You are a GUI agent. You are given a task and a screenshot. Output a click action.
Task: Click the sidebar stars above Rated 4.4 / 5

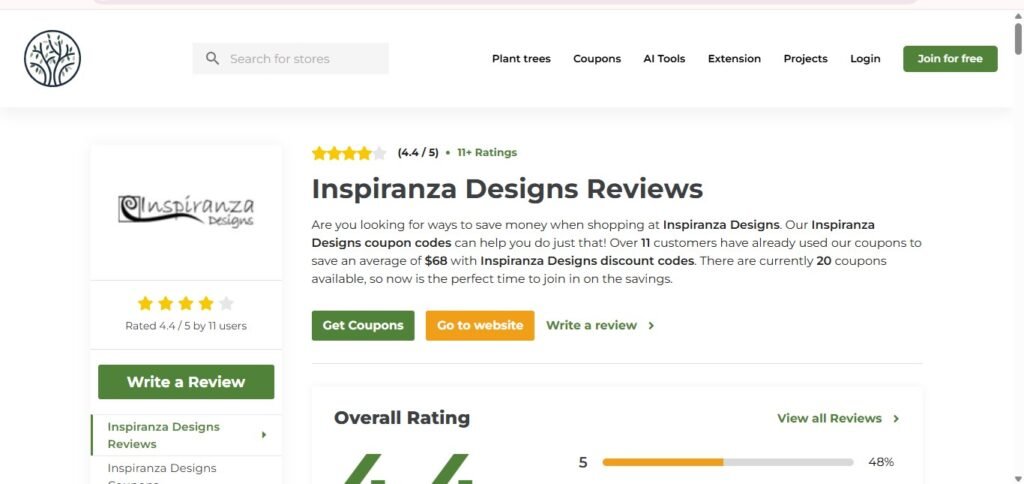pos(186,304)
